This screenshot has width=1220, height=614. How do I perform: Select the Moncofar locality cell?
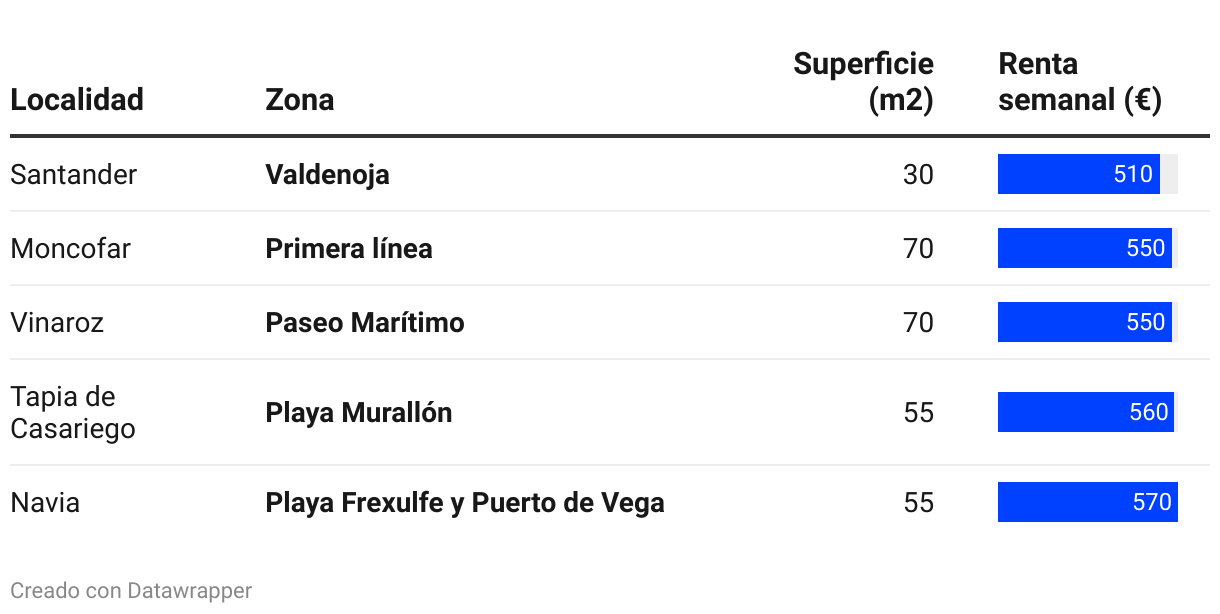click(71, 248)
